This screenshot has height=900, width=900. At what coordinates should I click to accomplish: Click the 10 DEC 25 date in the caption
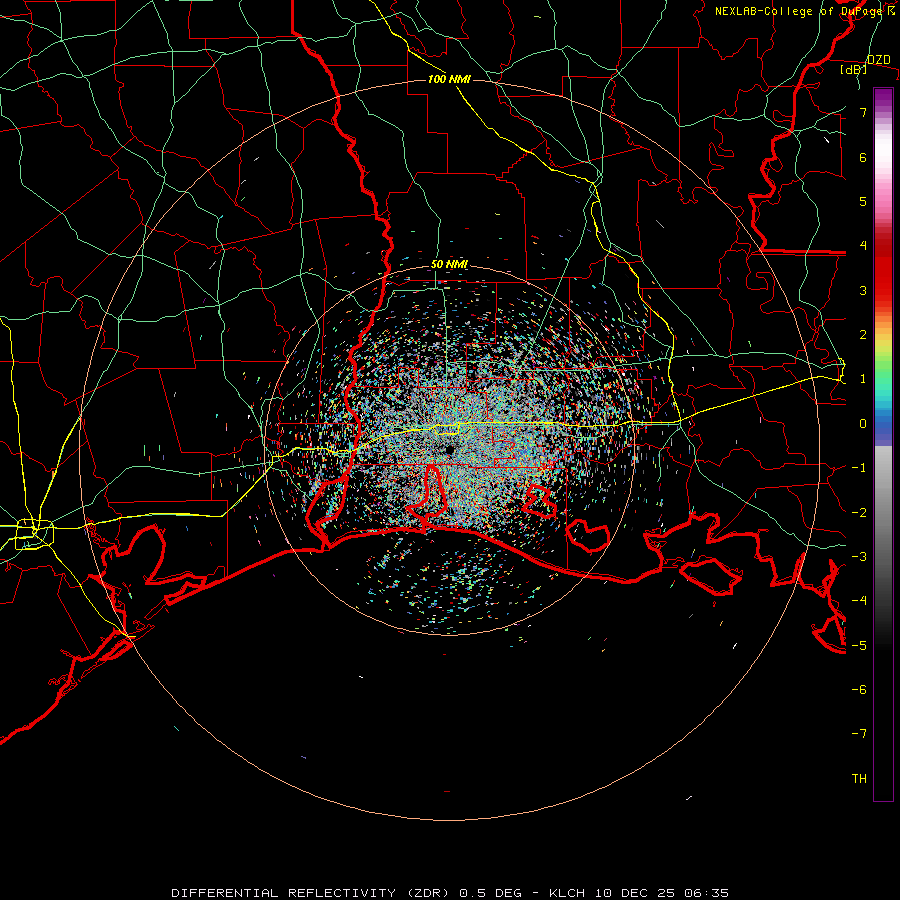(x=637, y=893)
